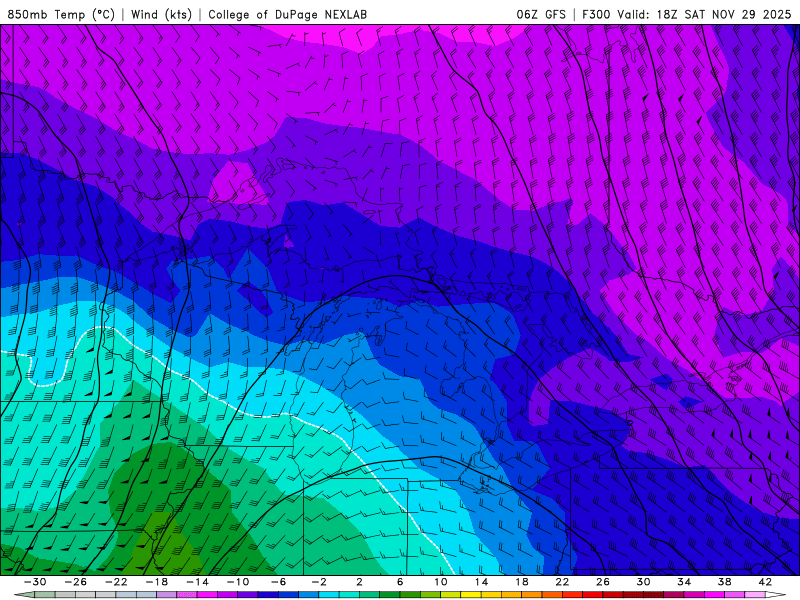800x600 pixels.
Task: Select the 34 color scale label
Action: [684, 582]
